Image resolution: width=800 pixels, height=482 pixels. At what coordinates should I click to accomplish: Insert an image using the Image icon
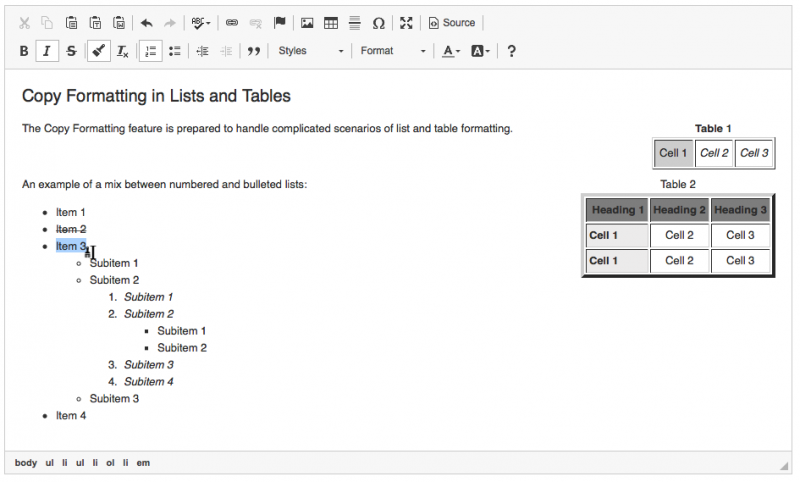click(x=307, y=22)
